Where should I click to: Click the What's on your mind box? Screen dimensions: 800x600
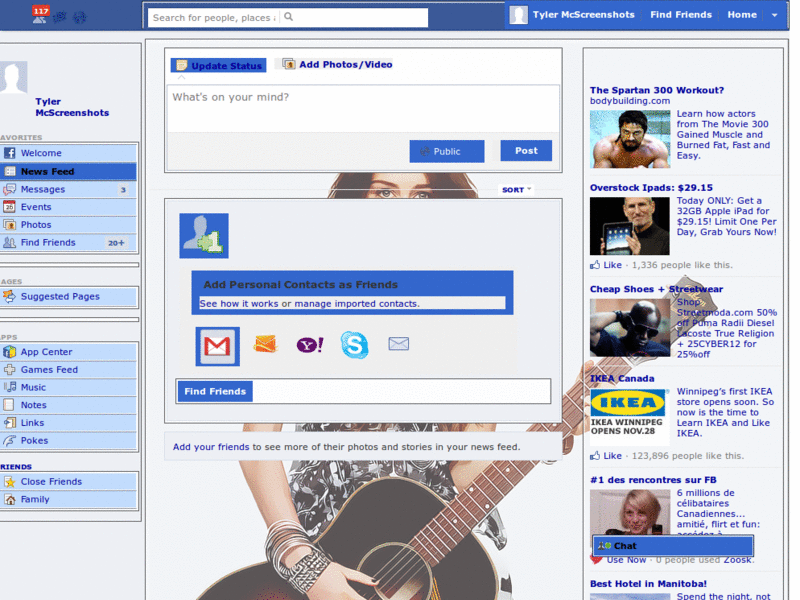click(363, 109)
